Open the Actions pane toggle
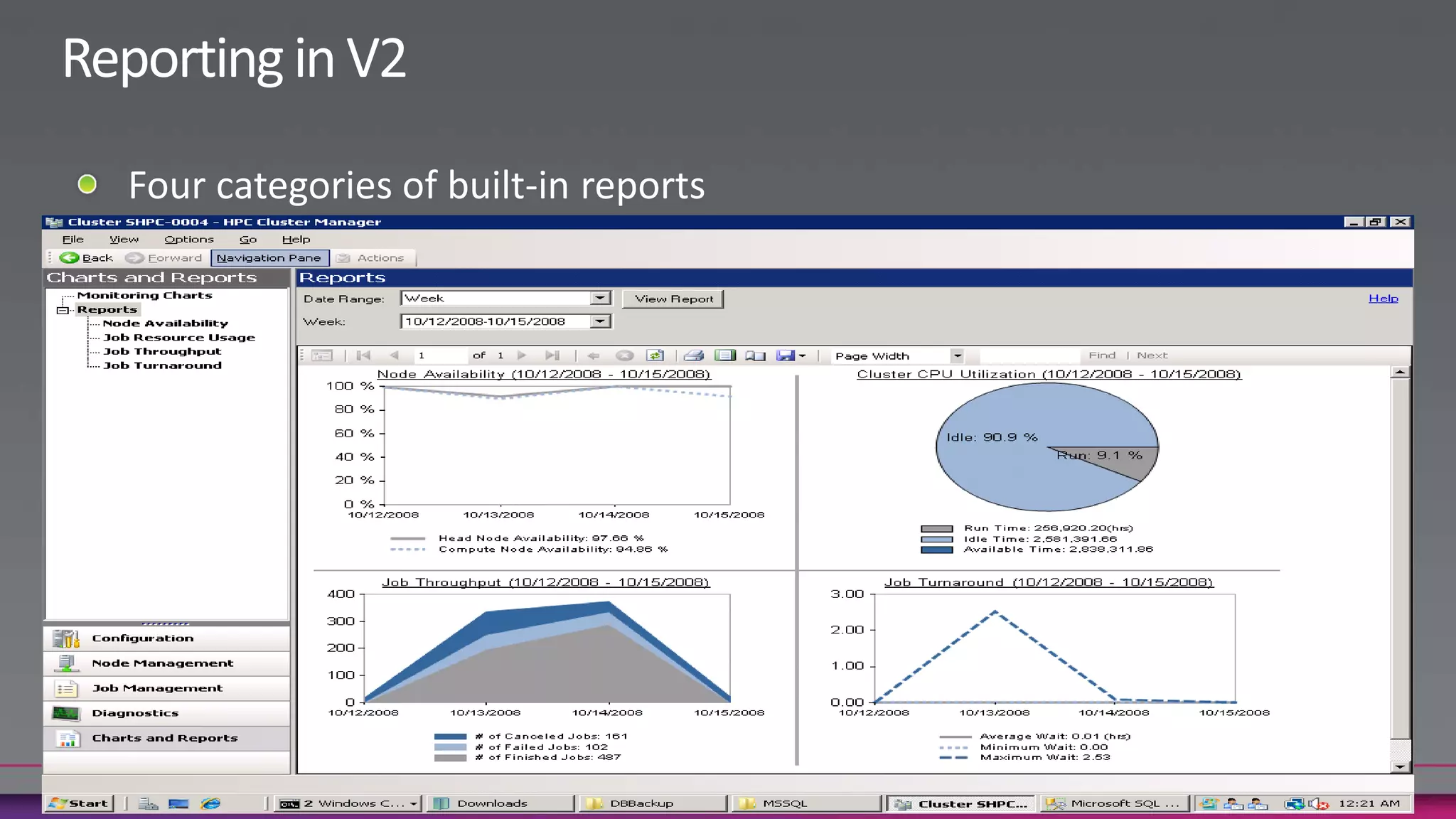1456x819 pixels. [x=371, y=258]
